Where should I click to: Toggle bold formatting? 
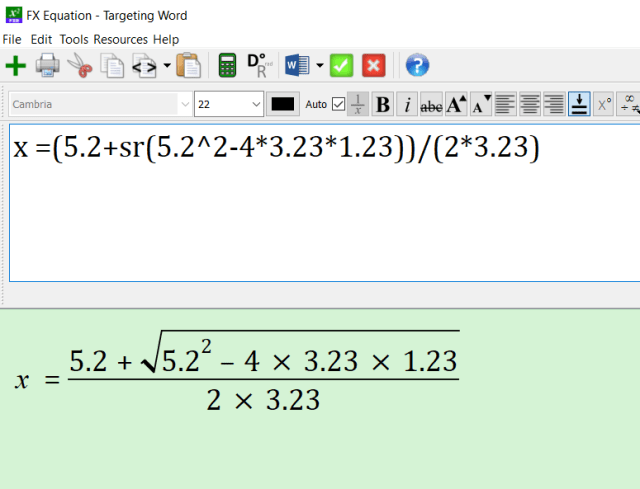(382, 104)
